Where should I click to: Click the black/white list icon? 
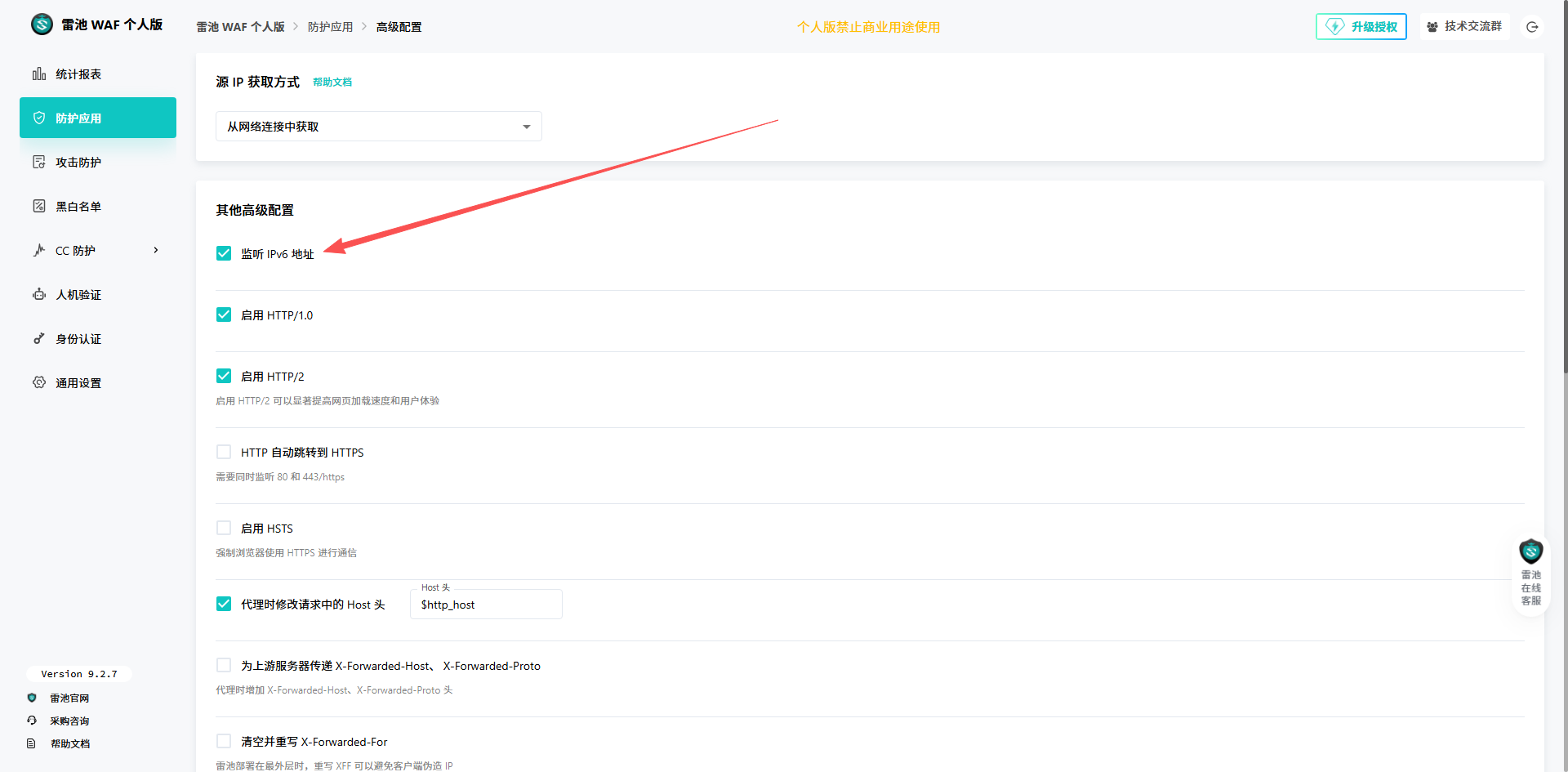coord(39,207)
